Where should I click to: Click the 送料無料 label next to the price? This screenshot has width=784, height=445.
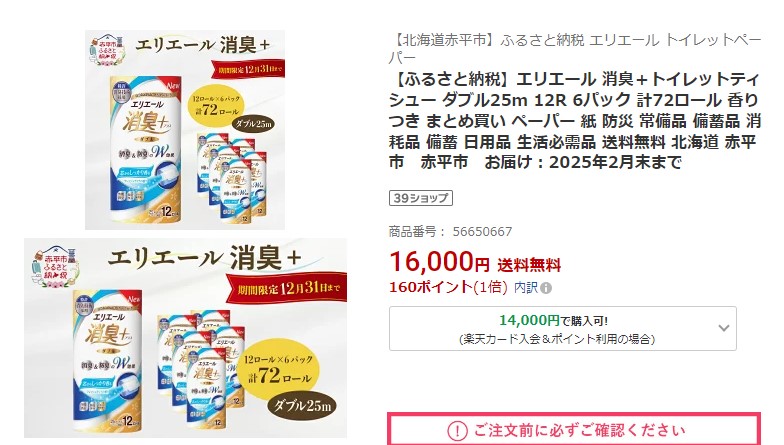coord(529,266)
